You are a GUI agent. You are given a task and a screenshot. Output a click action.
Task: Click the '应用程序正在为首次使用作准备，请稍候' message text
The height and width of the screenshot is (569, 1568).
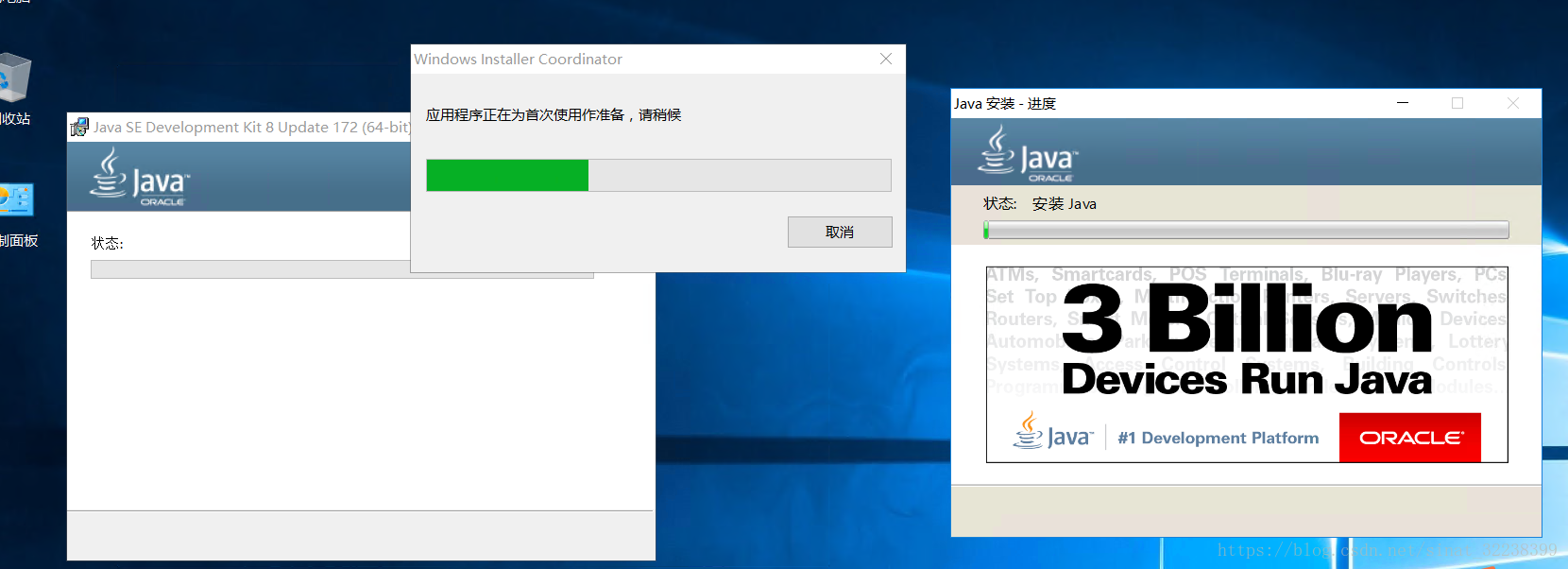pyautogui.click(x=554, y=114)
